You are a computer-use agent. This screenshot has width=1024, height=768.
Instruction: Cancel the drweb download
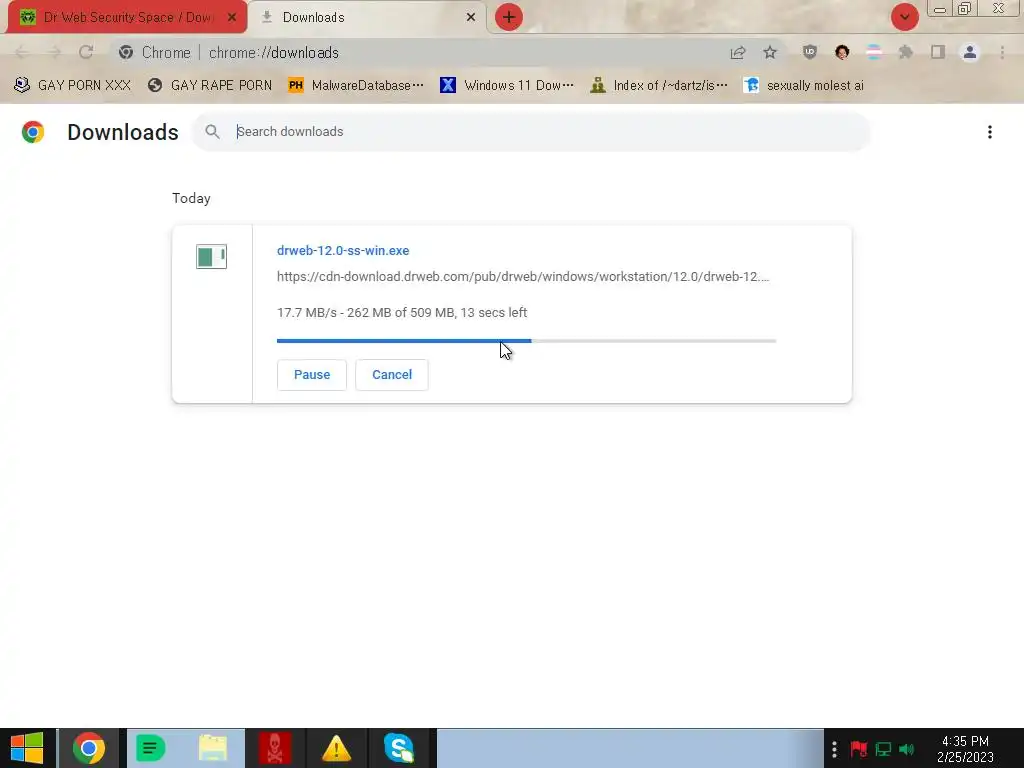392,375
